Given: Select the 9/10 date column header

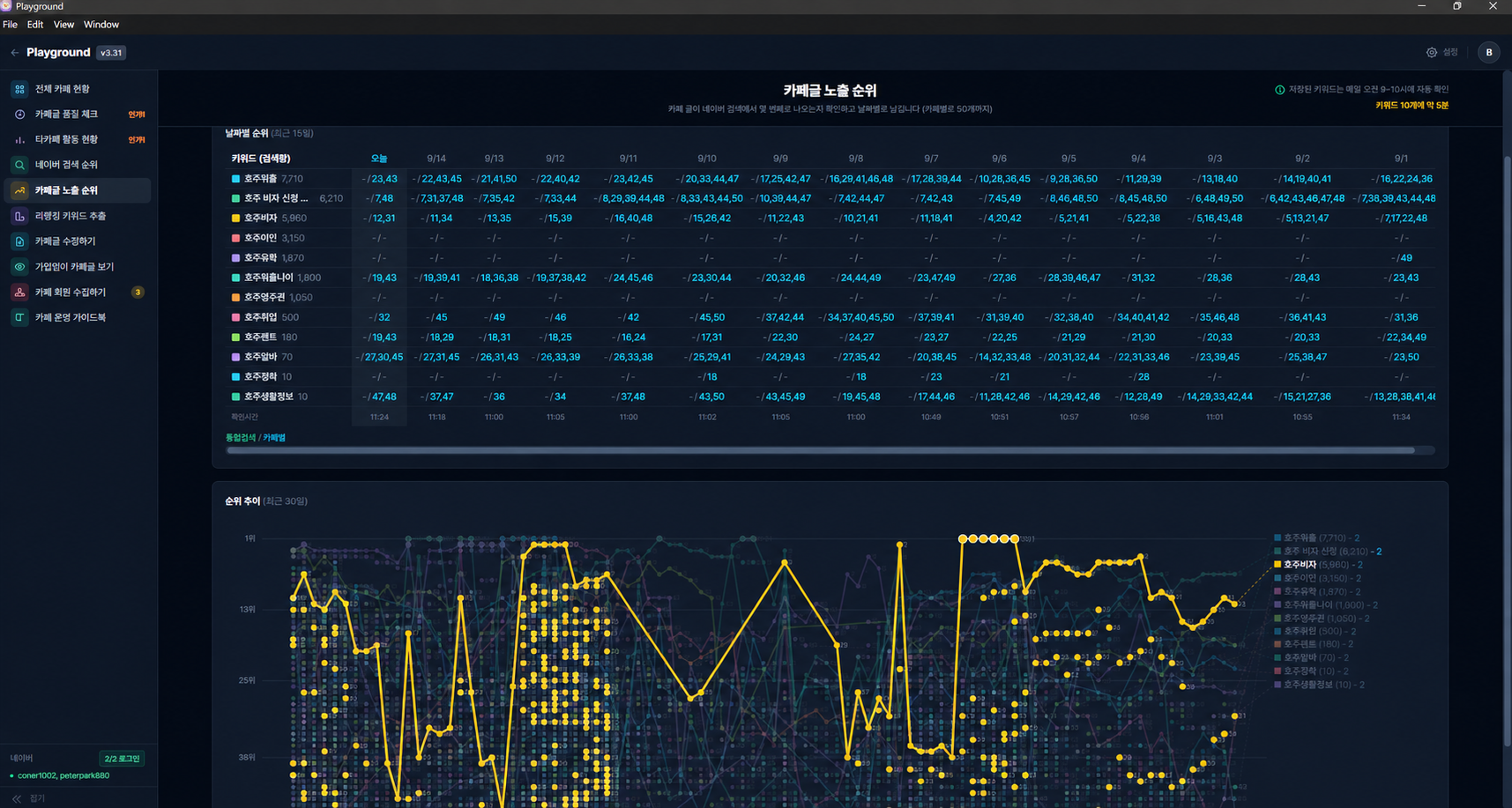Looking at the screenshot, I should (x=707, y=159).
